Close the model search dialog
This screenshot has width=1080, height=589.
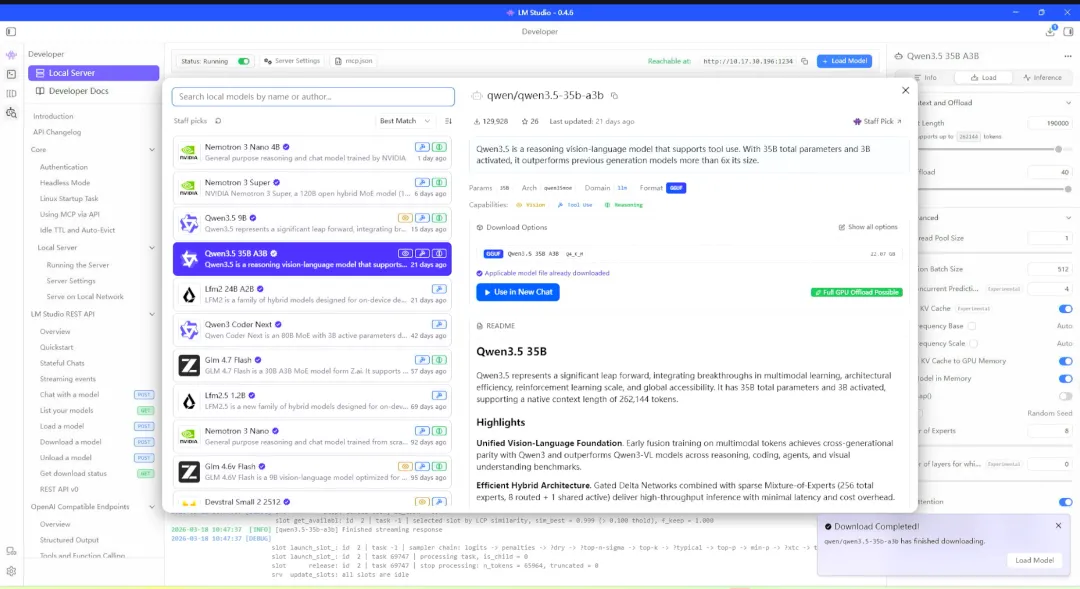click(x=905, y=90)
